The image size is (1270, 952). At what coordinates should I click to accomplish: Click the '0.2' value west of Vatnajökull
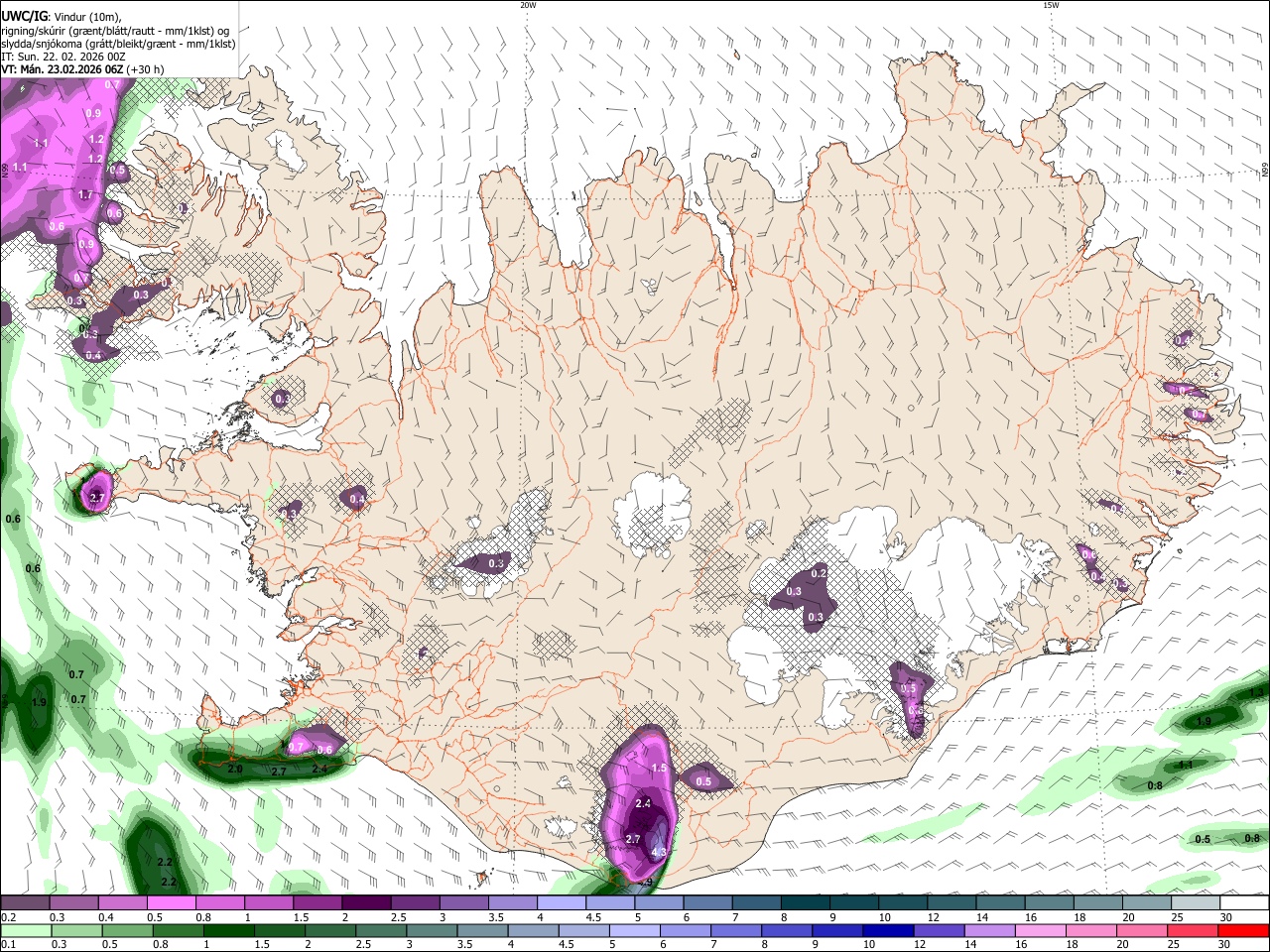point(819,573)
